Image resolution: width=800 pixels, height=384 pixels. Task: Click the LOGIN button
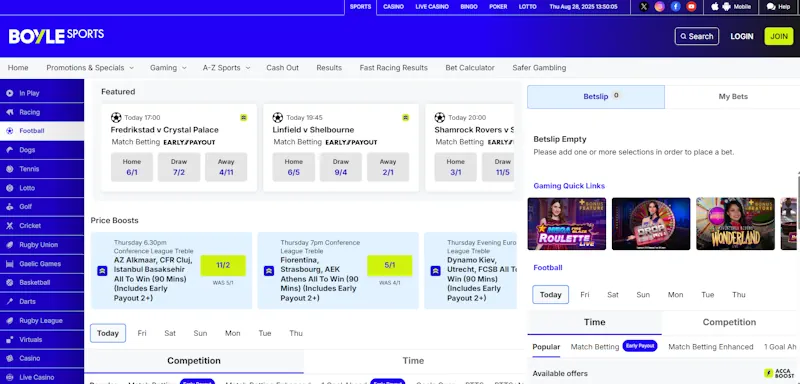pyautogui.click(x=741, y=36)
